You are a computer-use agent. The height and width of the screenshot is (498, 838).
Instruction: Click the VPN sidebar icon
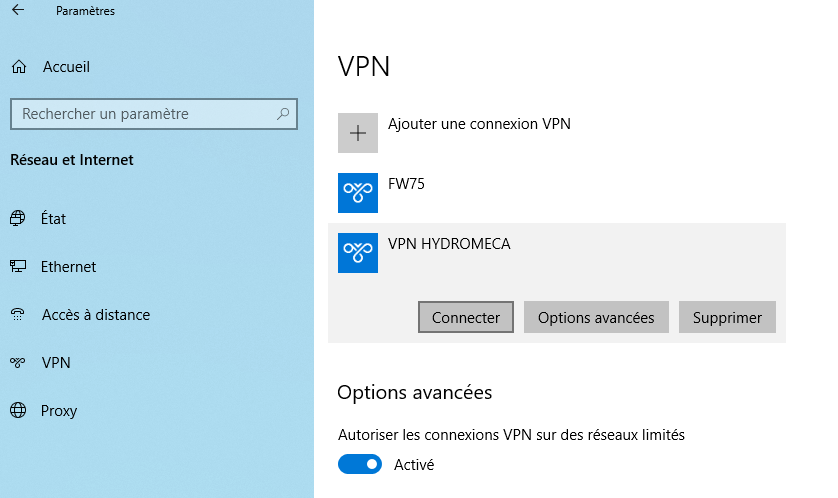tap(18, 363)
